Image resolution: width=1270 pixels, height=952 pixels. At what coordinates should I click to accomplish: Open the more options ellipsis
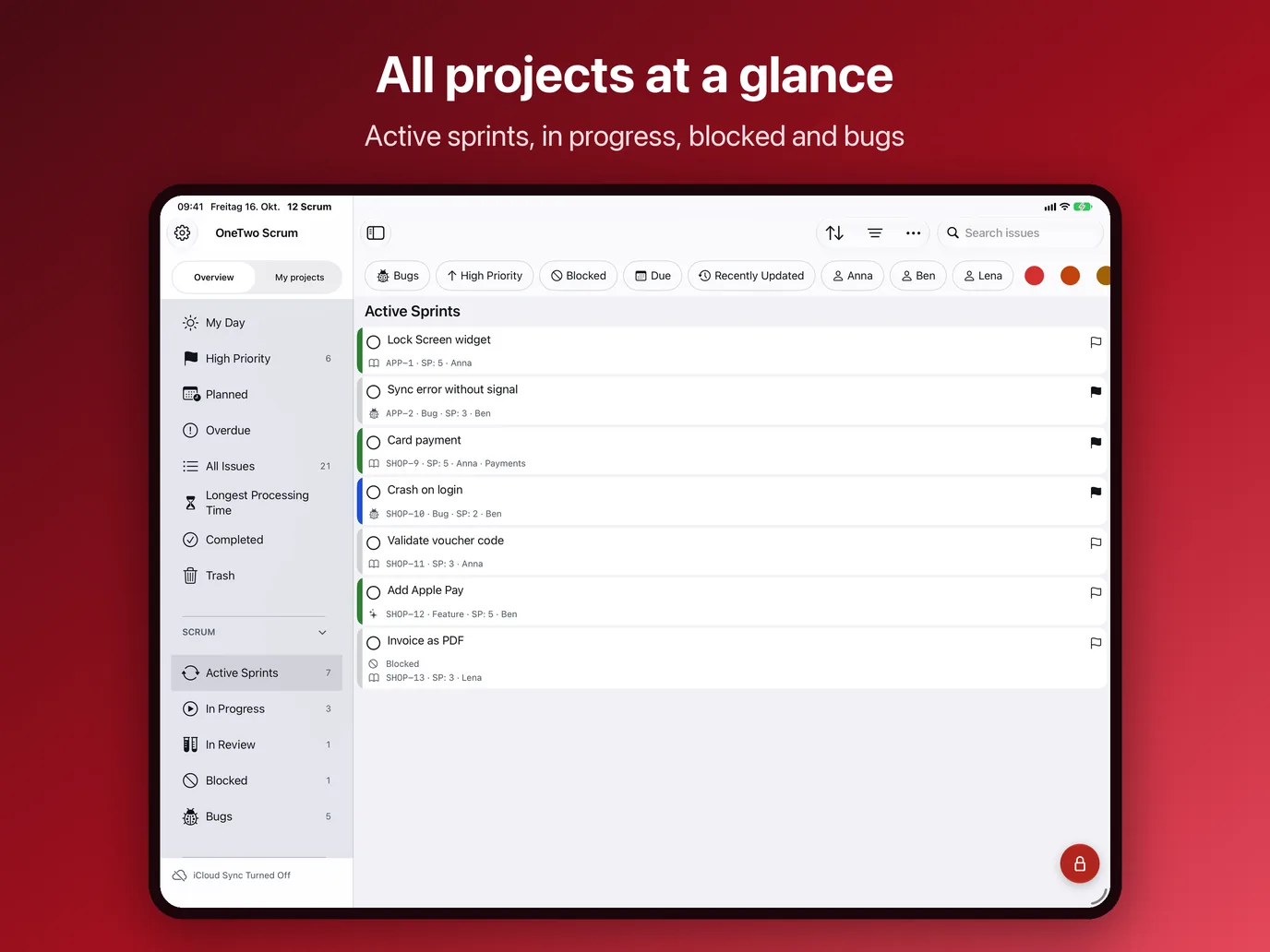coord(914,233)
